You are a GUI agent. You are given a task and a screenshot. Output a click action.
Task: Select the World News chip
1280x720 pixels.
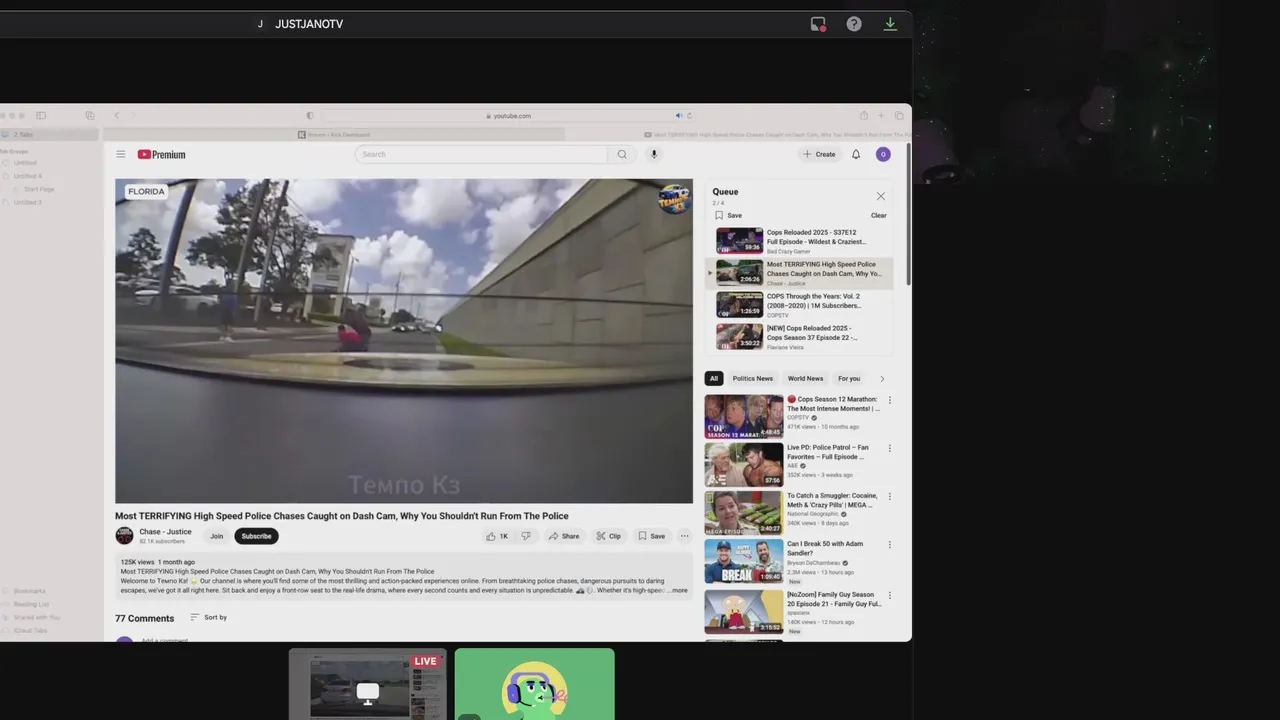[x=805, y=379]
